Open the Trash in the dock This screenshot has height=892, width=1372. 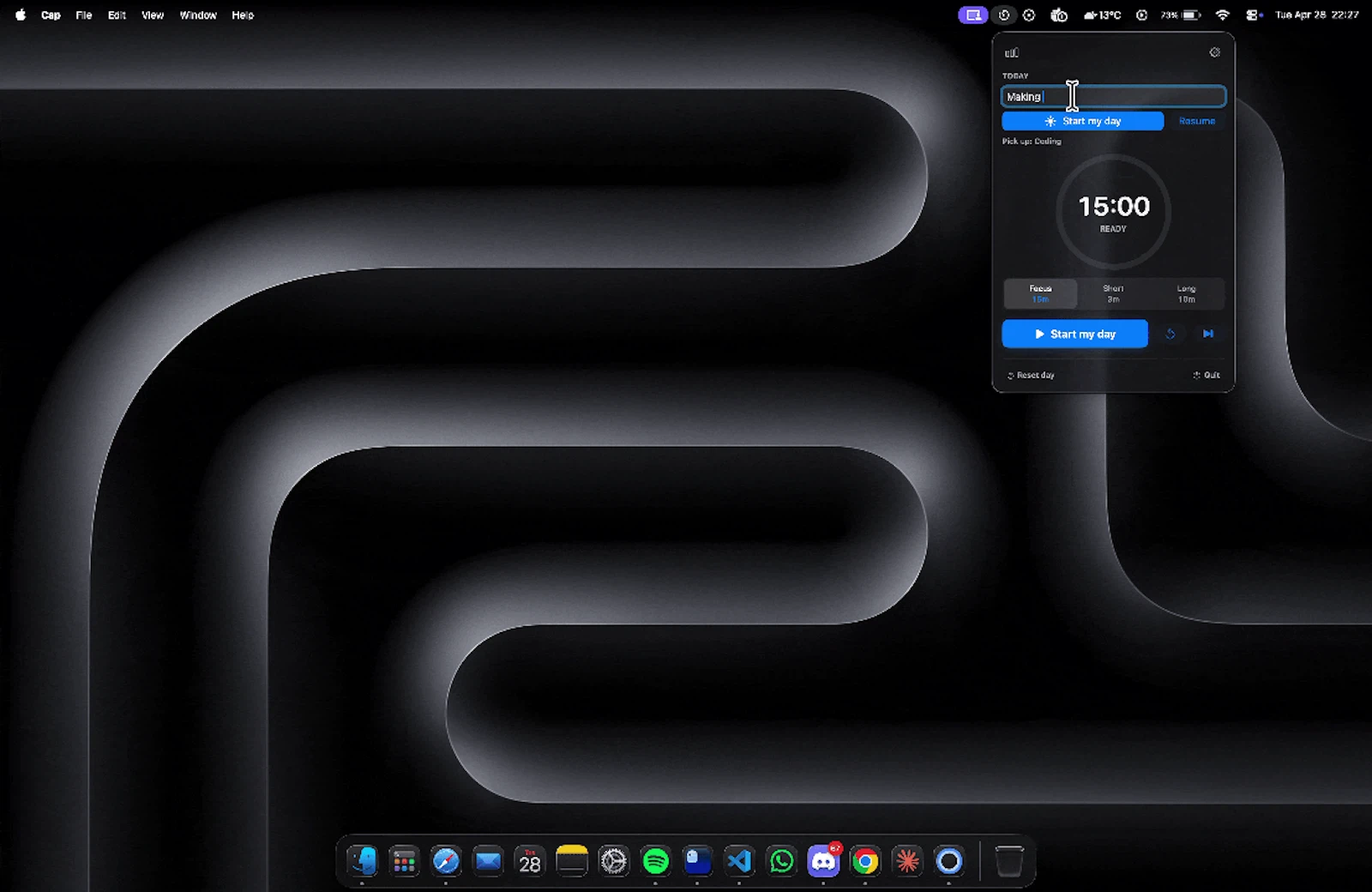point(1009,860)
